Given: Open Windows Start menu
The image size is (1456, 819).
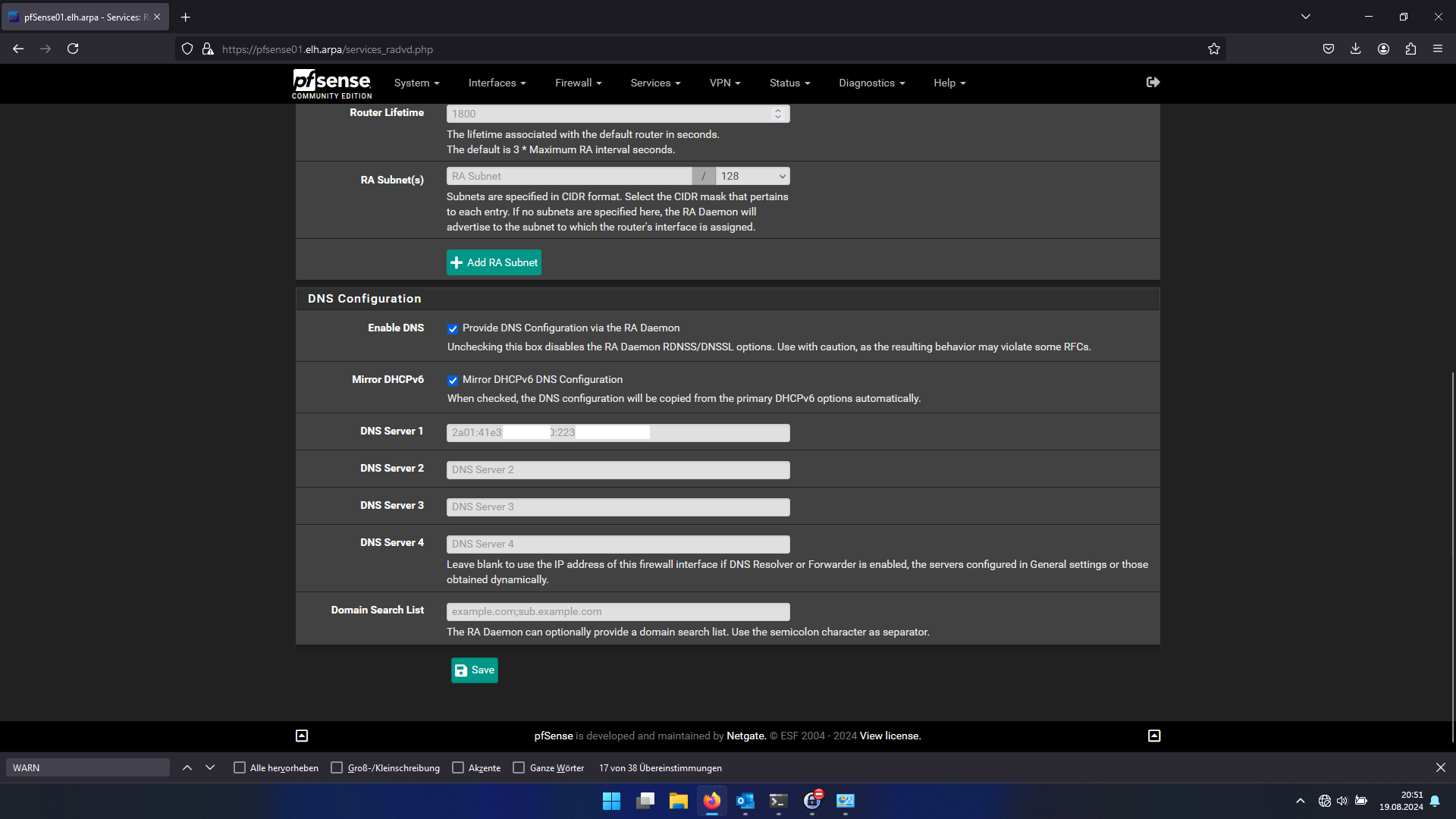Looking at the screenshot, I should pyautogui.click(x=611, y=801).
